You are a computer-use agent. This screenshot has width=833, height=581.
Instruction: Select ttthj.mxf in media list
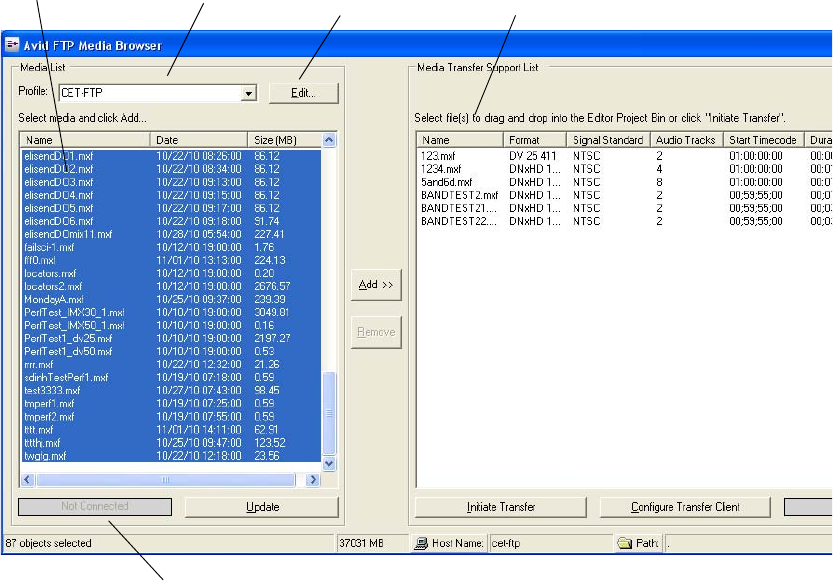pos(171,442)
